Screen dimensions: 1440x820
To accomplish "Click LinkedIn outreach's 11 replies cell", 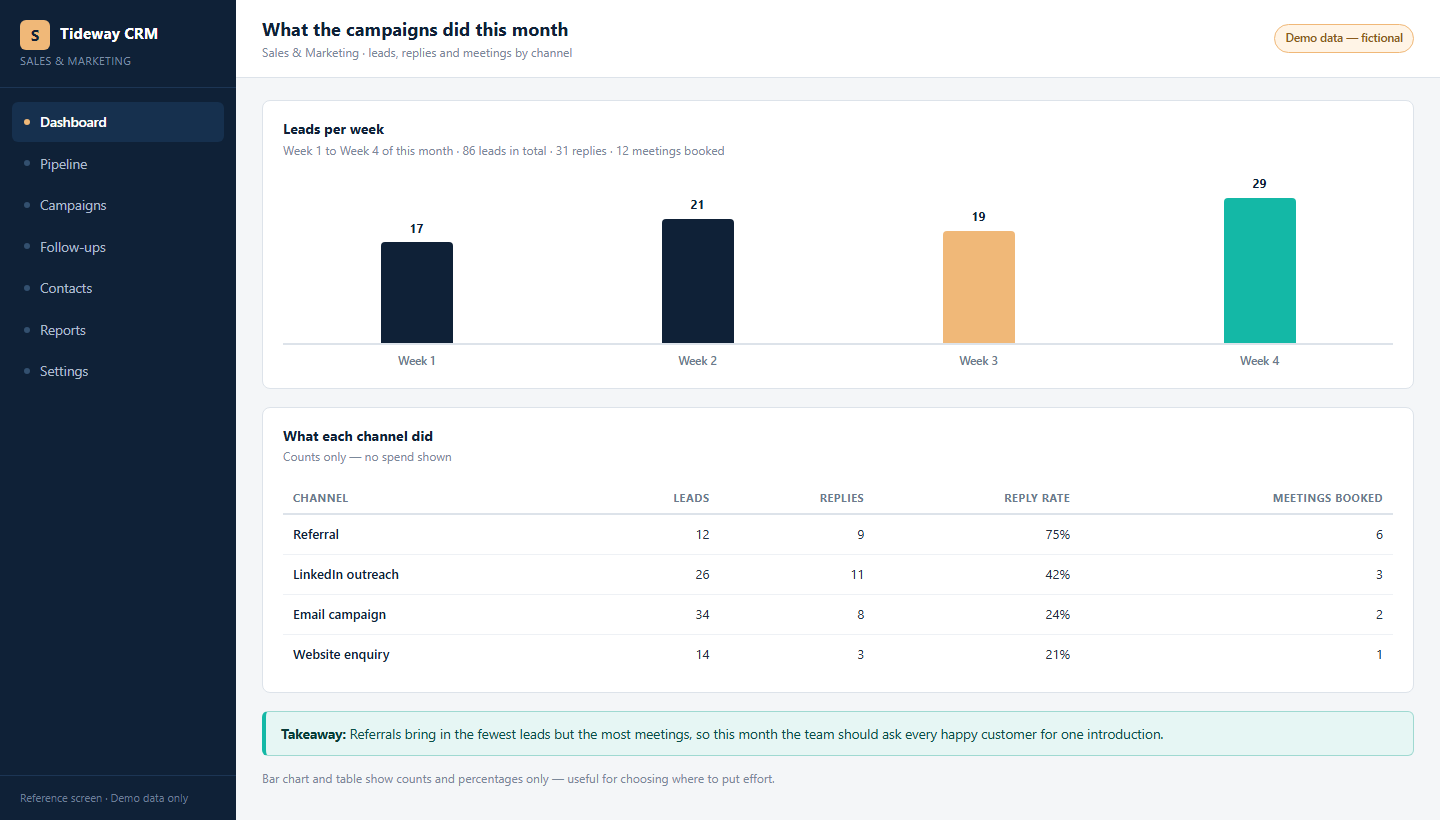I will click(x=857, y=575).
